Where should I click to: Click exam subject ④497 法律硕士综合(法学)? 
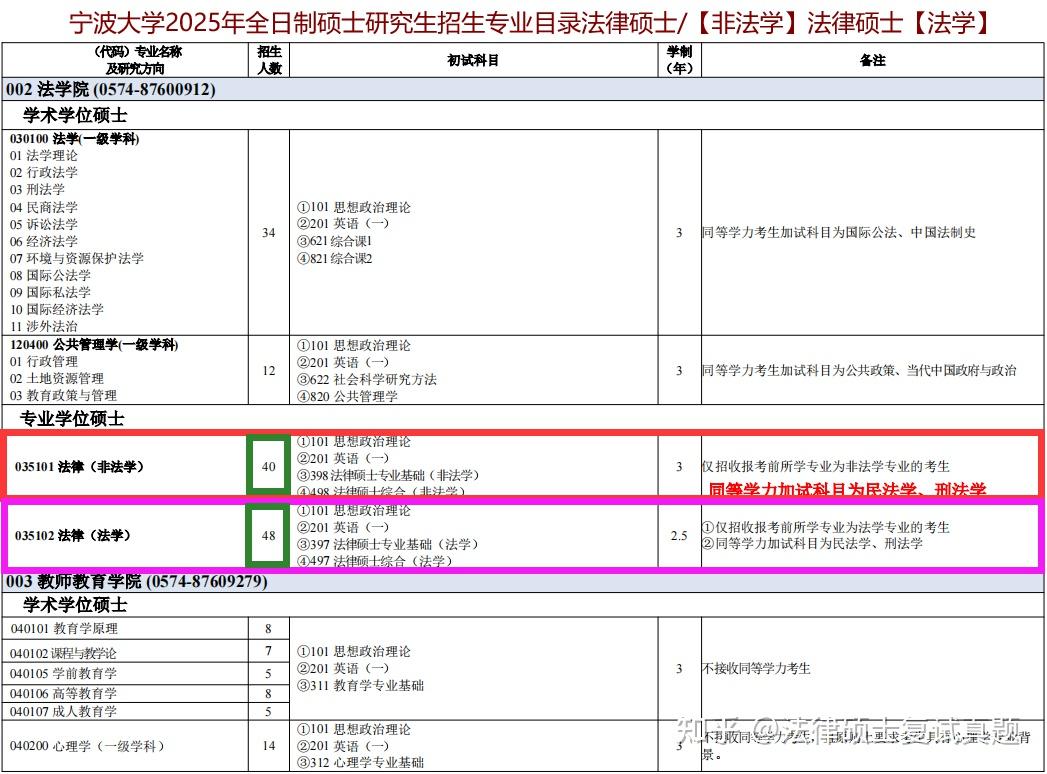pyautogui.click(x=375, y=561)
